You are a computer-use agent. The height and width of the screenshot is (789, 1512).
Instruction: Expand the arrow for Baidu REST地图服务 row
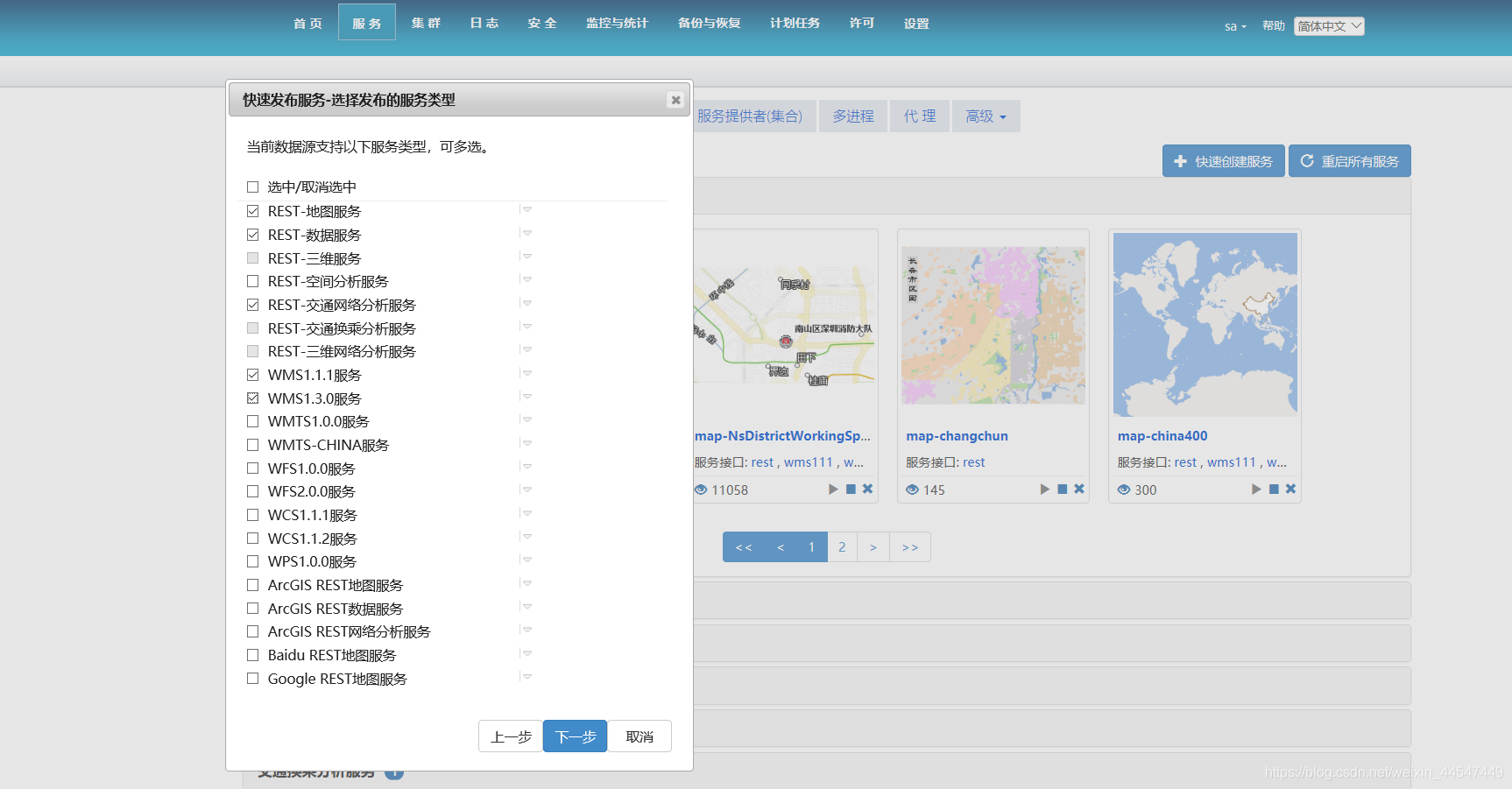coord(527,653)
